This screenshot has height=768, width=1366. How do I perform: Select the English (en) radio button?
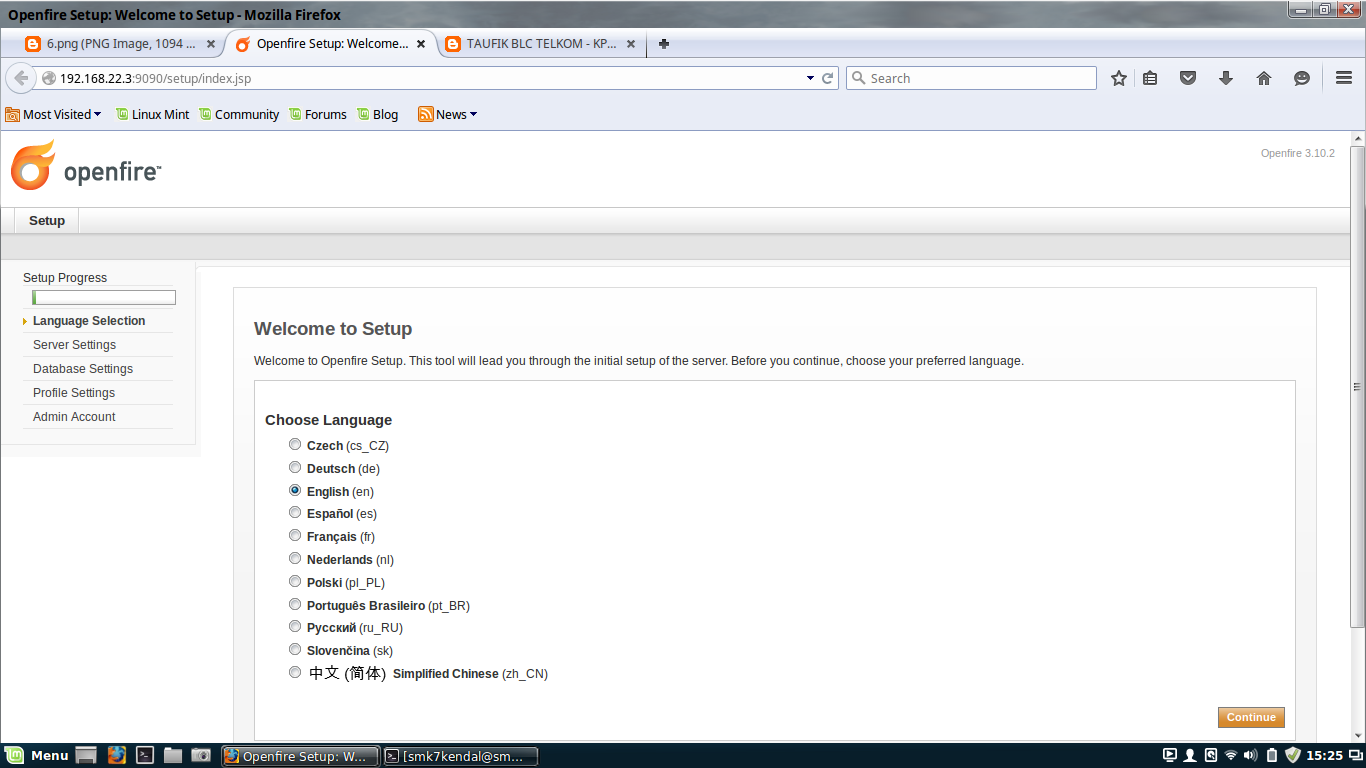coord(295,490)
